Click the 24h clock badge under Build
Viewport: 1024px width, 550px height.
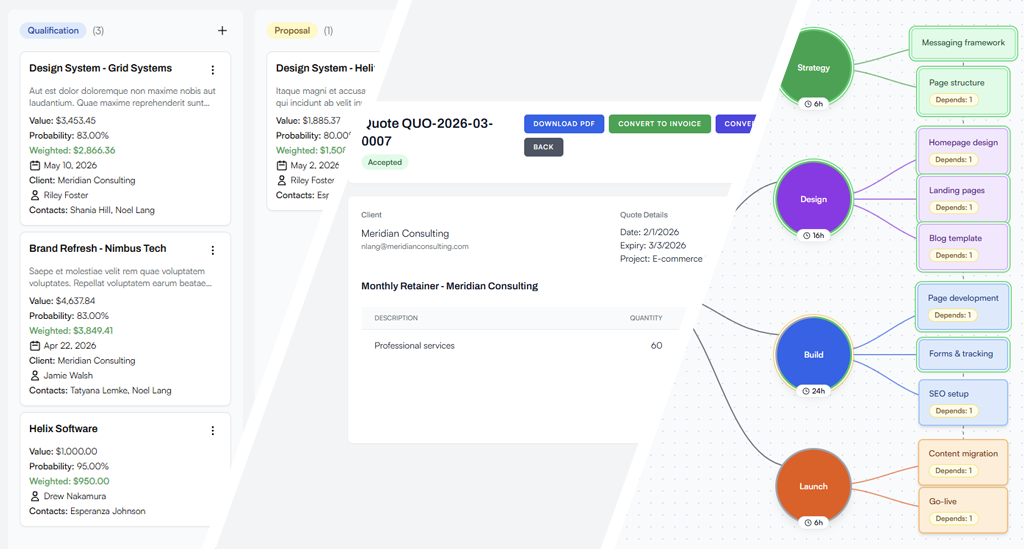pos(813,391)
